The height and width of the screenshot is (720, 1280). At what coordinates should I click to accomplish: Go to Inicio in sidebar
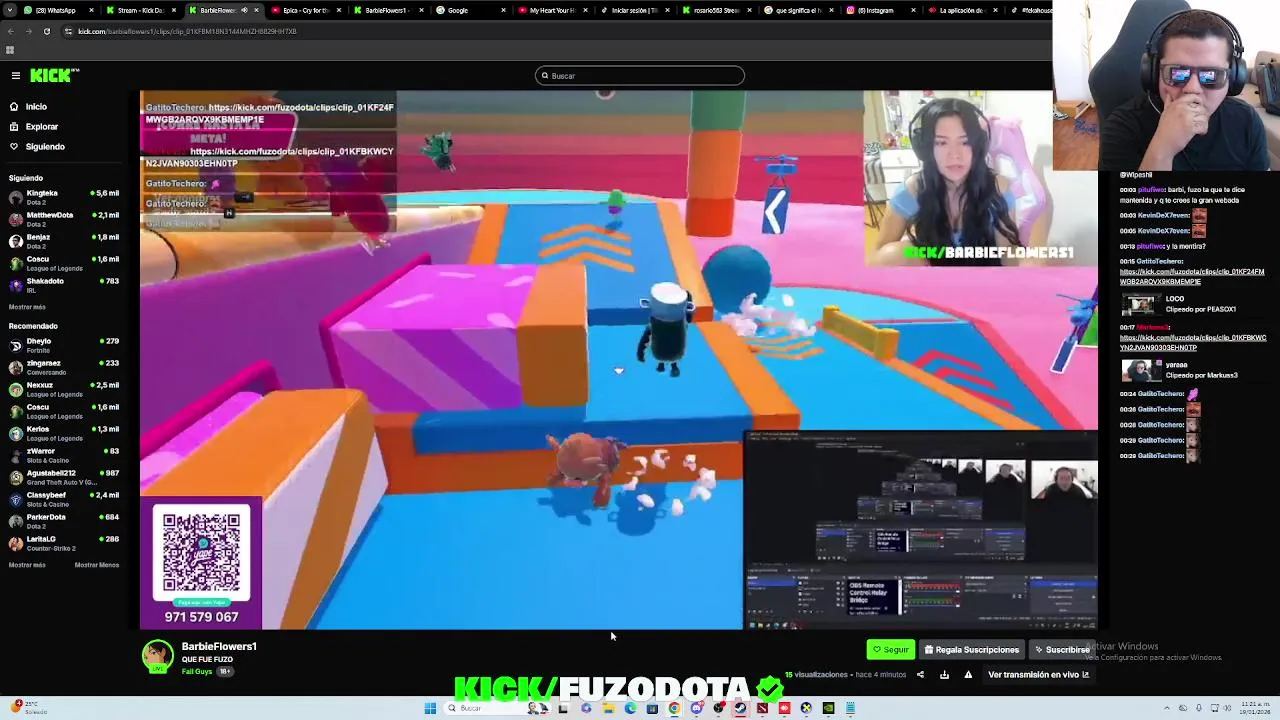(x=36, y=106)
